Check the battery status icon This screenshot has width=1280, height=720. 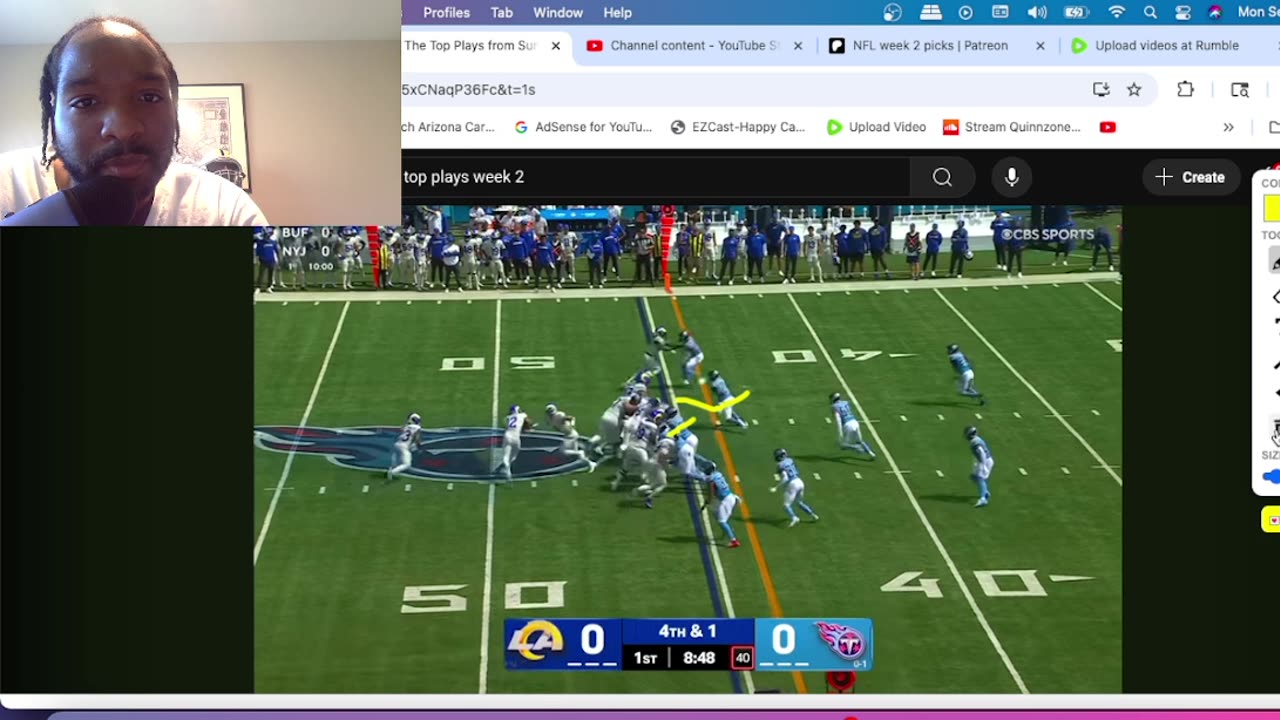coord(1076,13)
